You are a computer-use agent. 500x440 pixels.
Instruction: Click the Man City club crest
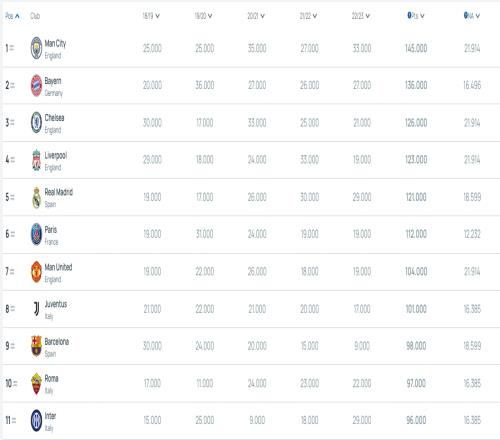(x=36, y=48)
